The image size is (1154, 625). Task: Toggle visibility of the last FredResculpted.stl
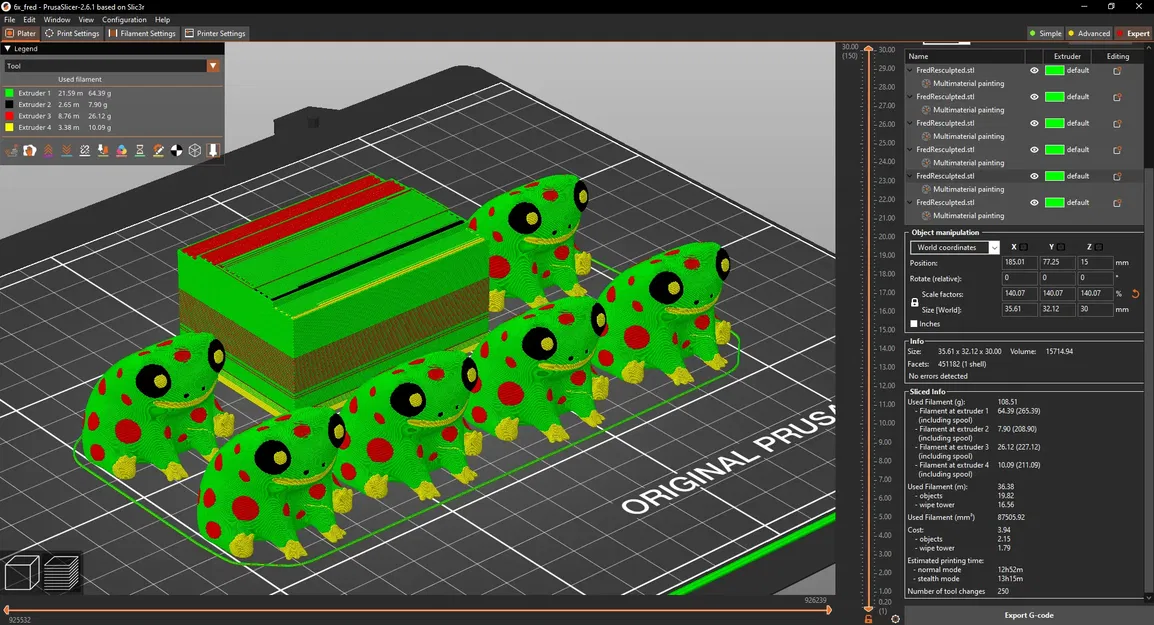(1034, 202)
